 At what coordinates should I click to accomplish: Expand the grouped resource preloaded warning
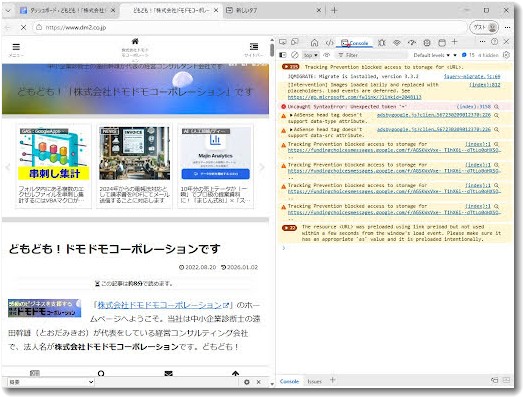289,228
